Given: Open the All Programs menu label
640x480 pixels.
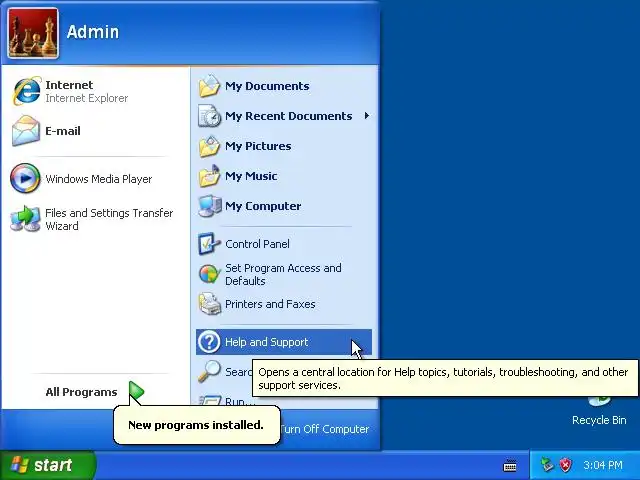Looking at the screenshot, I should coord(81,392).
